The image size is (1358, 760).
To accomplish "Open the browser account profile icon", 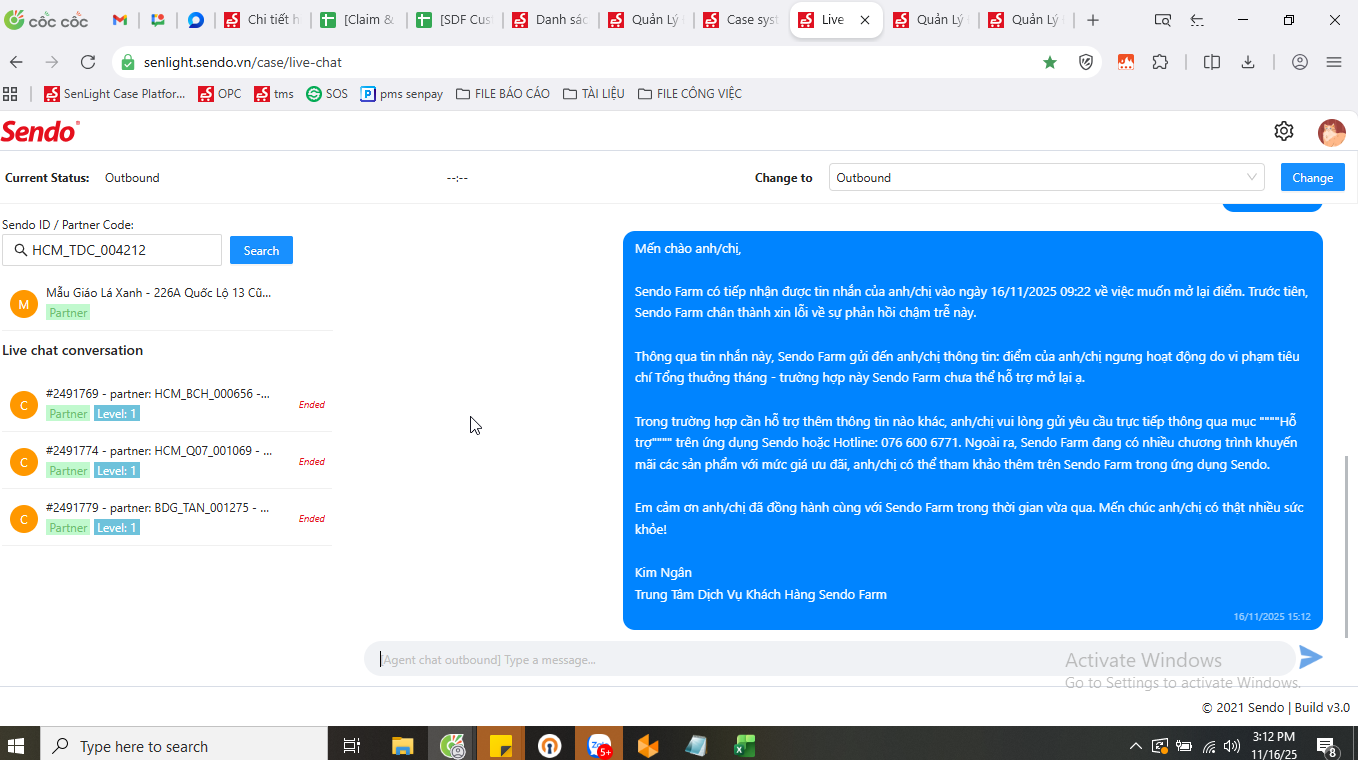I will [x=1300, y=62].
